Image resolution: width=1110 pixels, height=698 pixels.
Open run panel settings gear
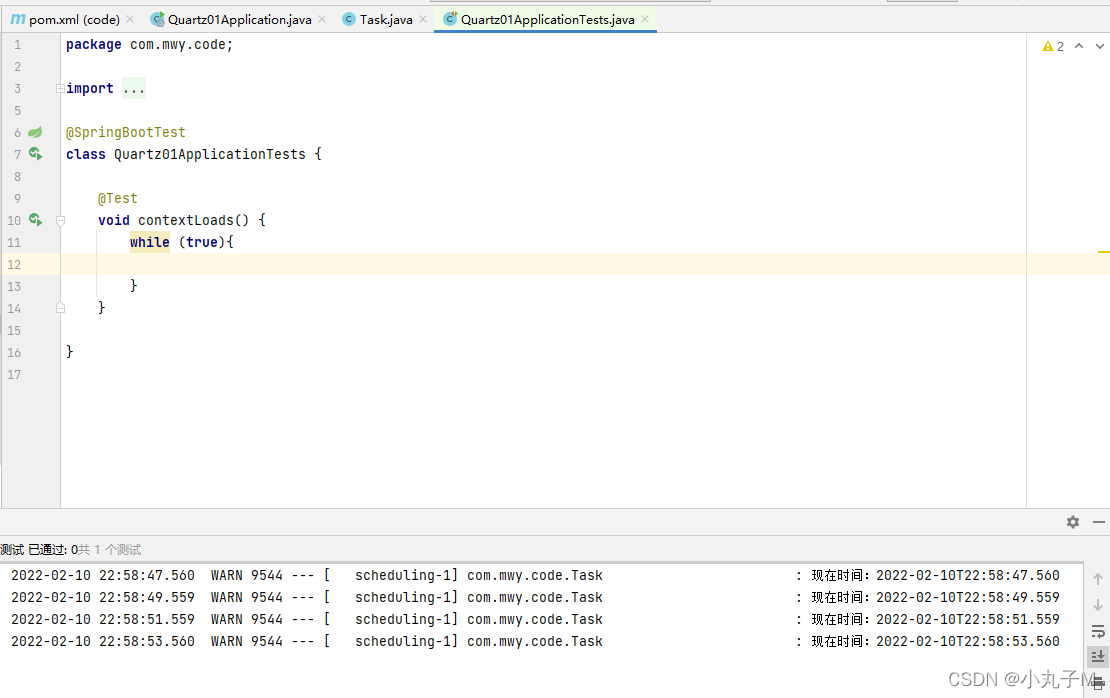pyautogui.click(x=1073, y=522)
